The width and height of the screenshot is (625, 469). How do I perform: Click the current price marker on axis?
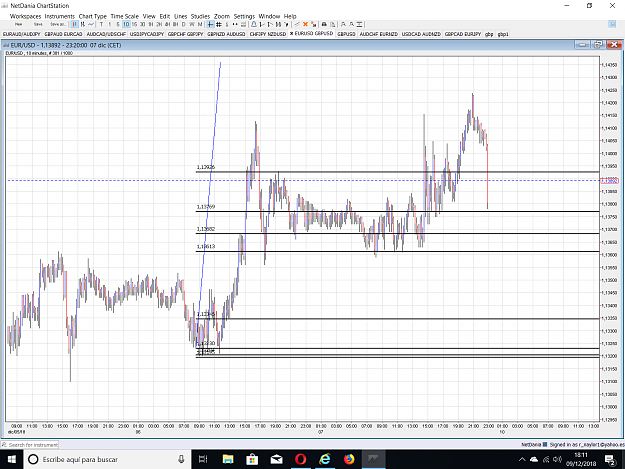tap(609, 181)
